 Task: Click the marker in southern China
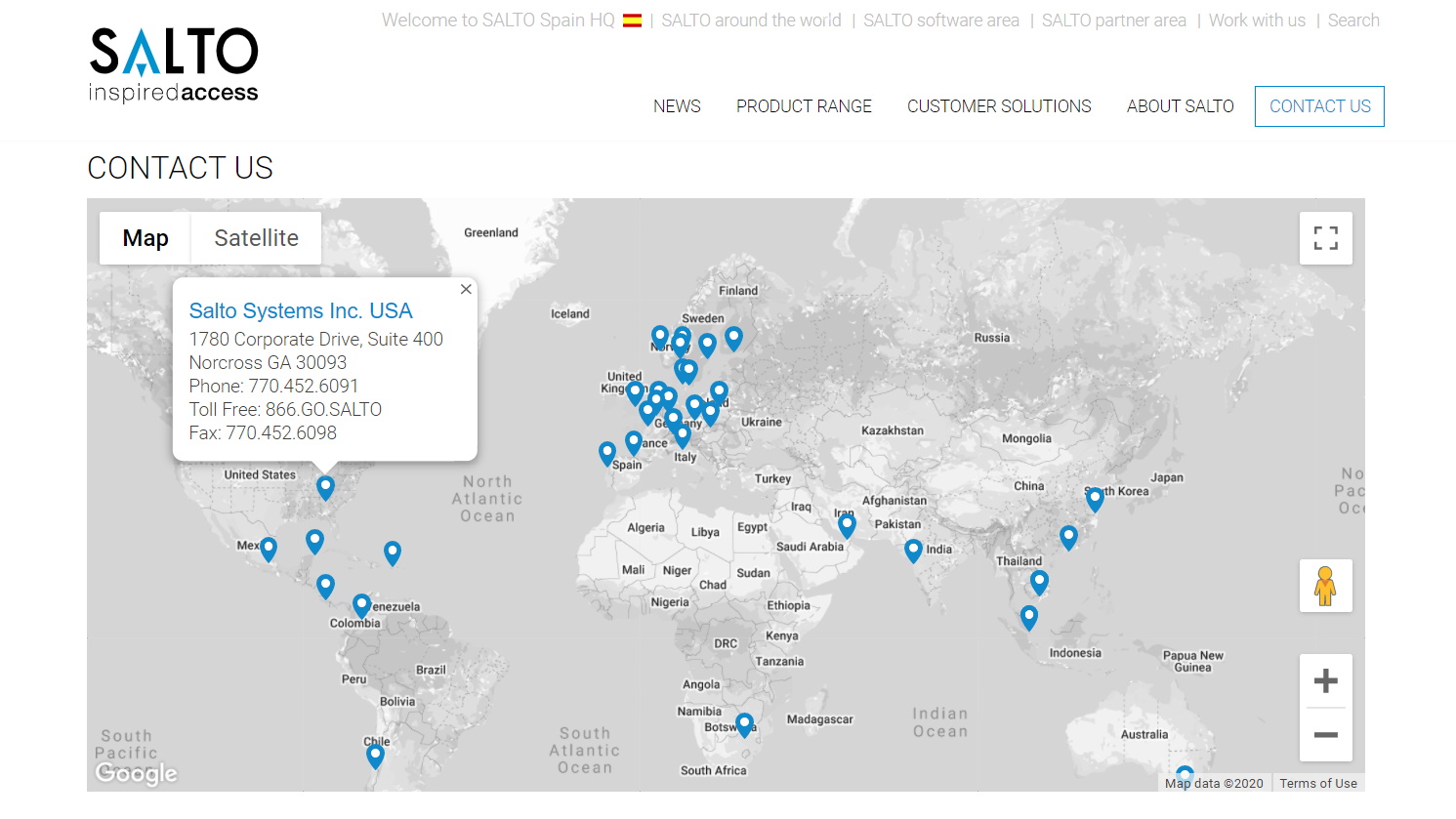(1068, 539)
